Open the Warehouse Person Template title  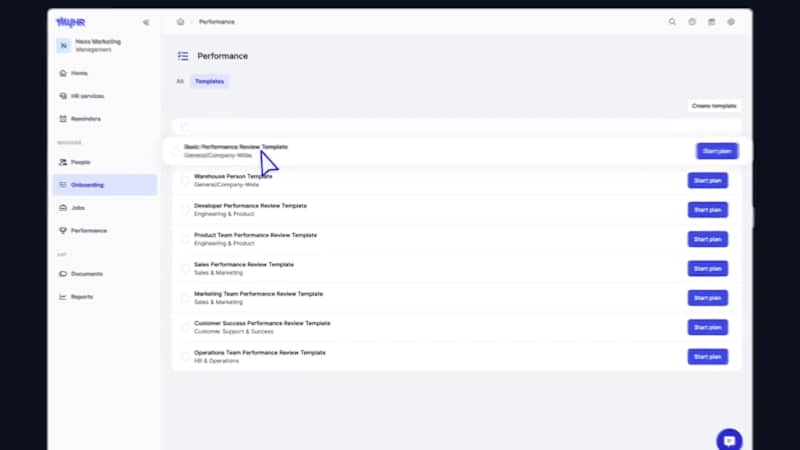click(x=233, y=177)
